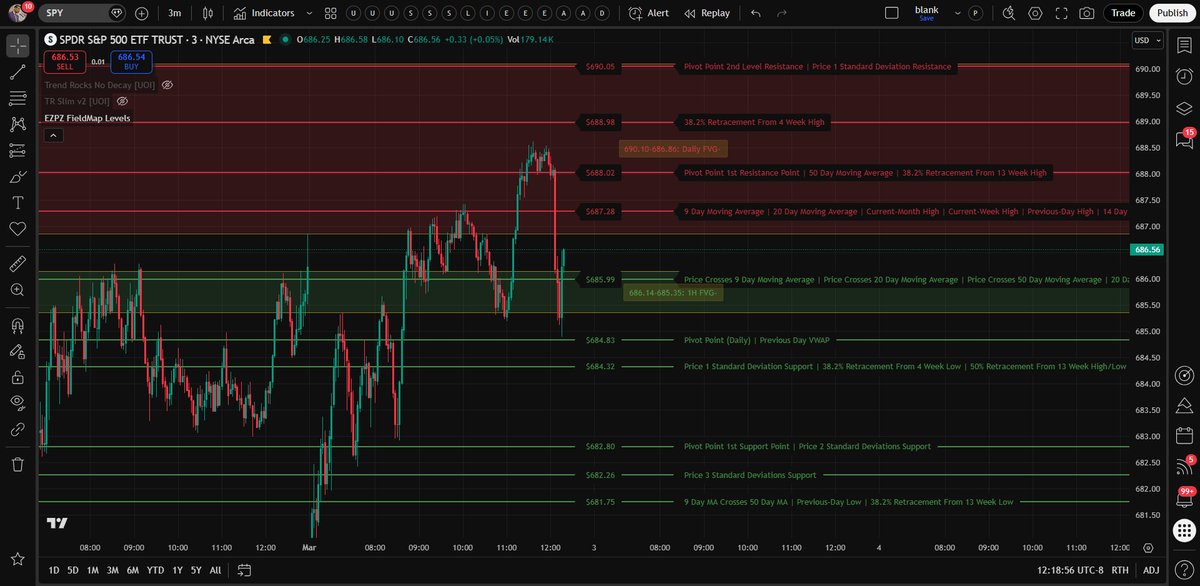
Task: Activate the zoom in tool
Action: click(x=17, y=289)
